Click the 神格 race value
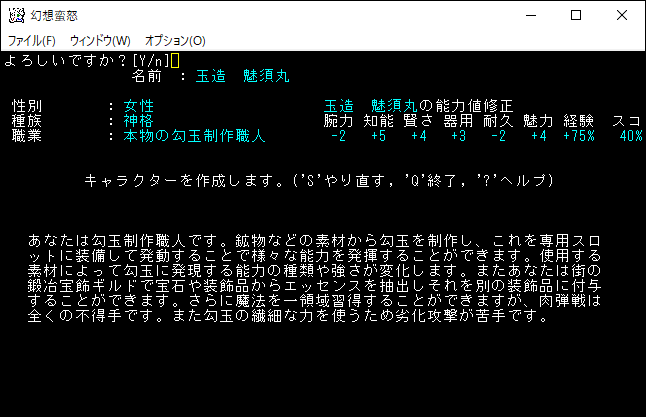 click(139, 121)
